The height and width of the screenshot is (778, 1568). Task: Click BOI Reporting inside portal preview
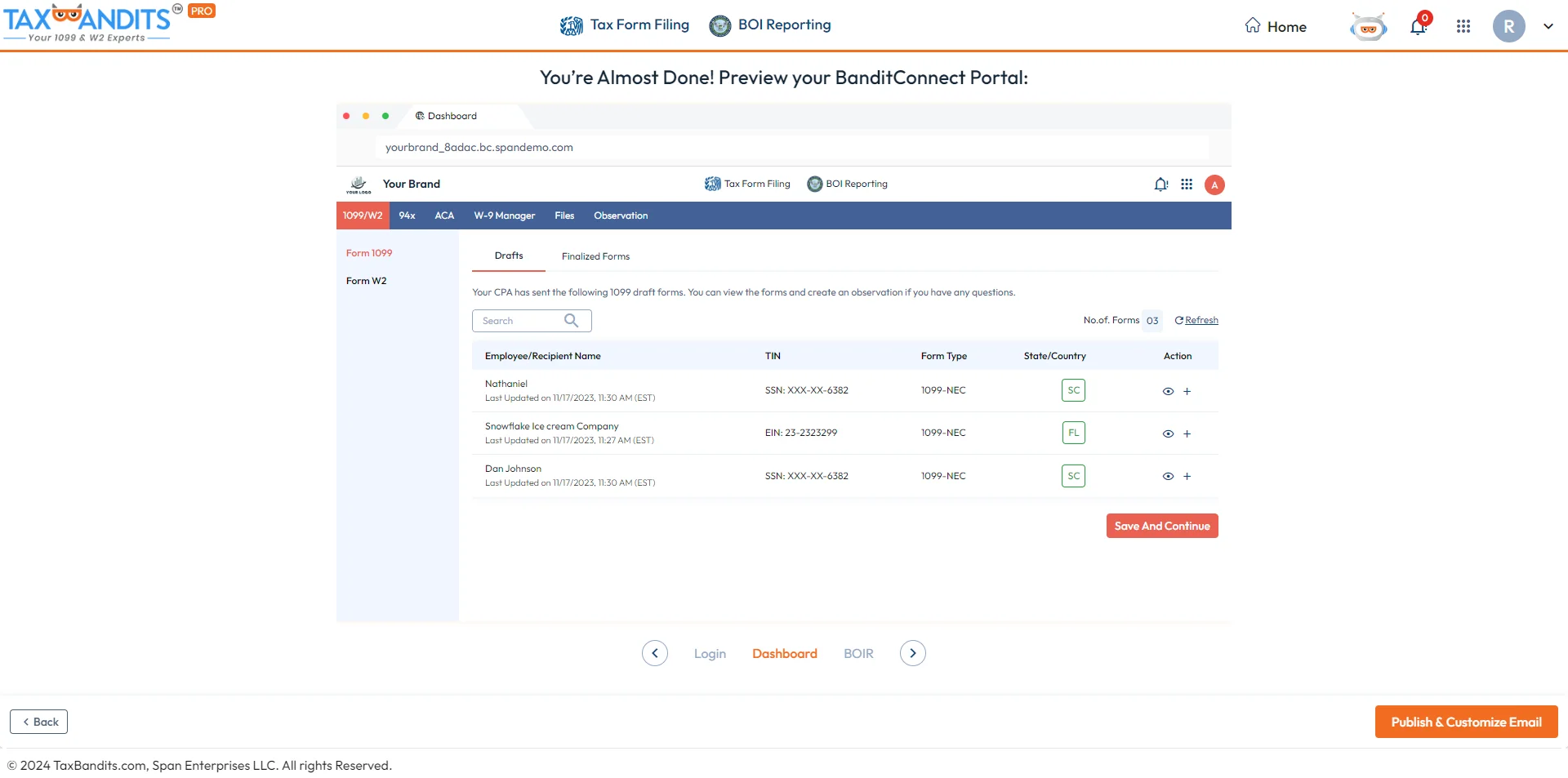click(848, 184)
